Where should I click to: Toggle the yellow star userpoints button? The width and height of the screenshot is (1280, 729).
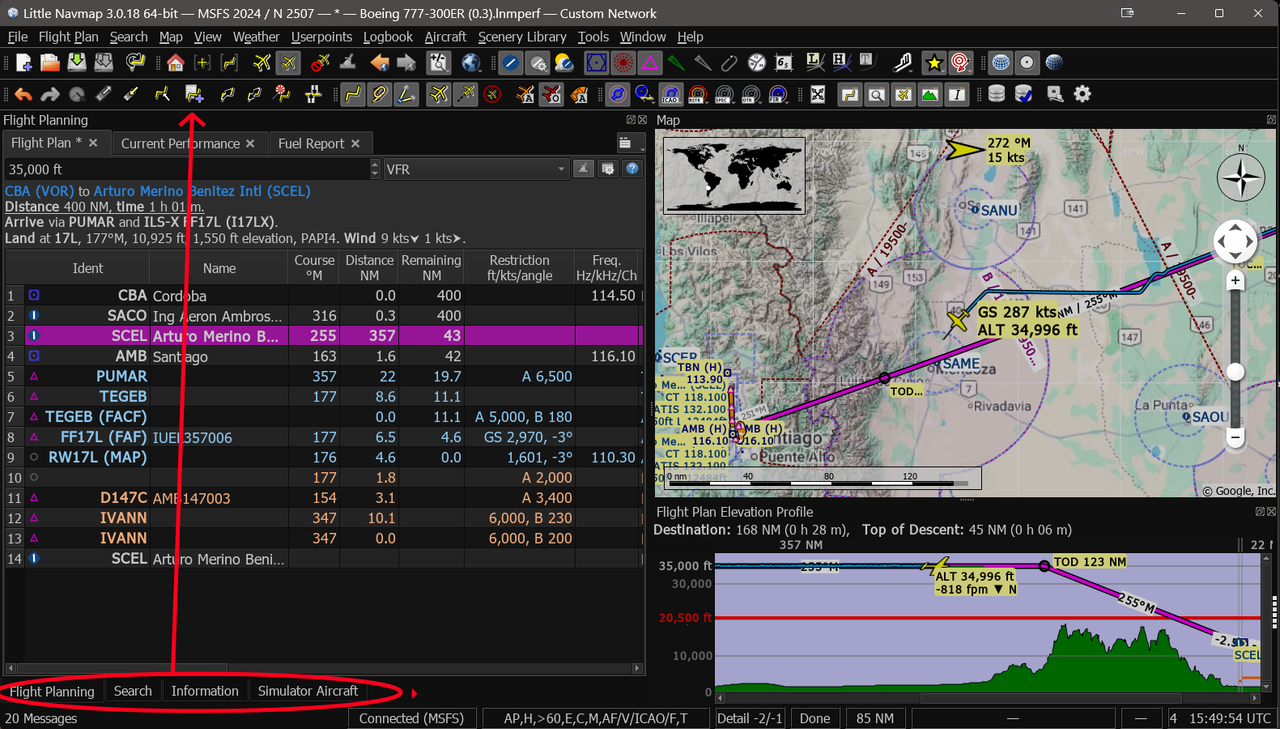[933, 63]
